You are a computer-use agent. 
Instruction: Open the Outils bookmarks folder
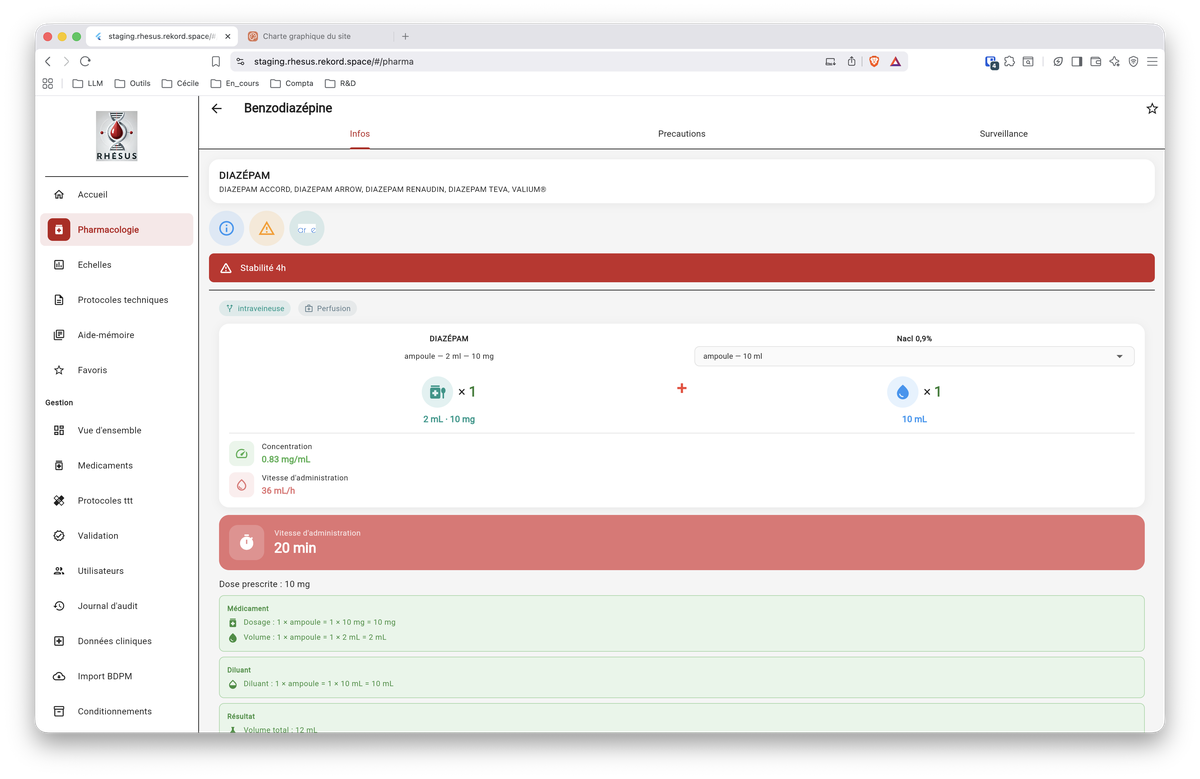(x=132, y=83)
